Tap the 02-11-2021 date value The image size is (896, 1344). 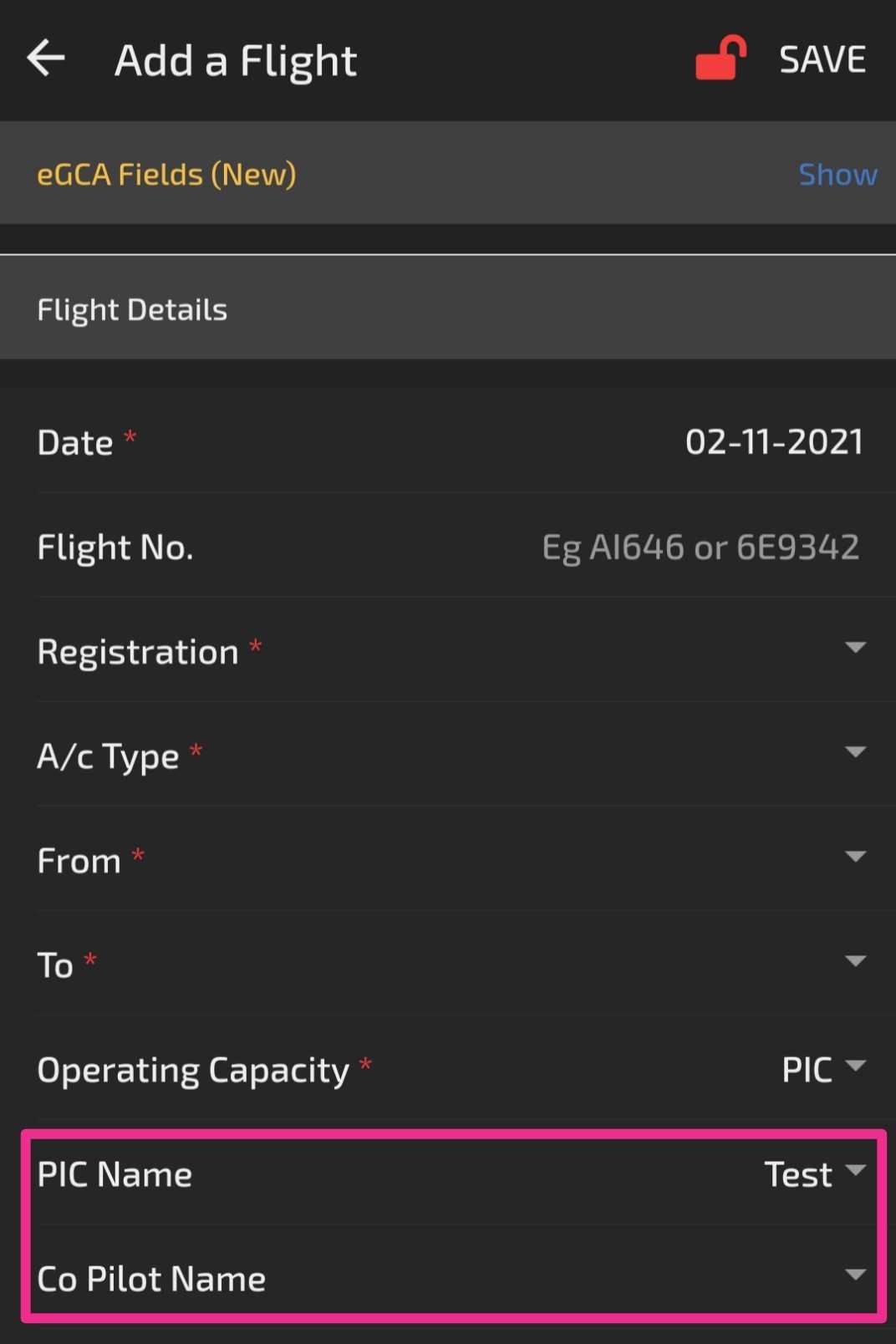click(774, 441)
